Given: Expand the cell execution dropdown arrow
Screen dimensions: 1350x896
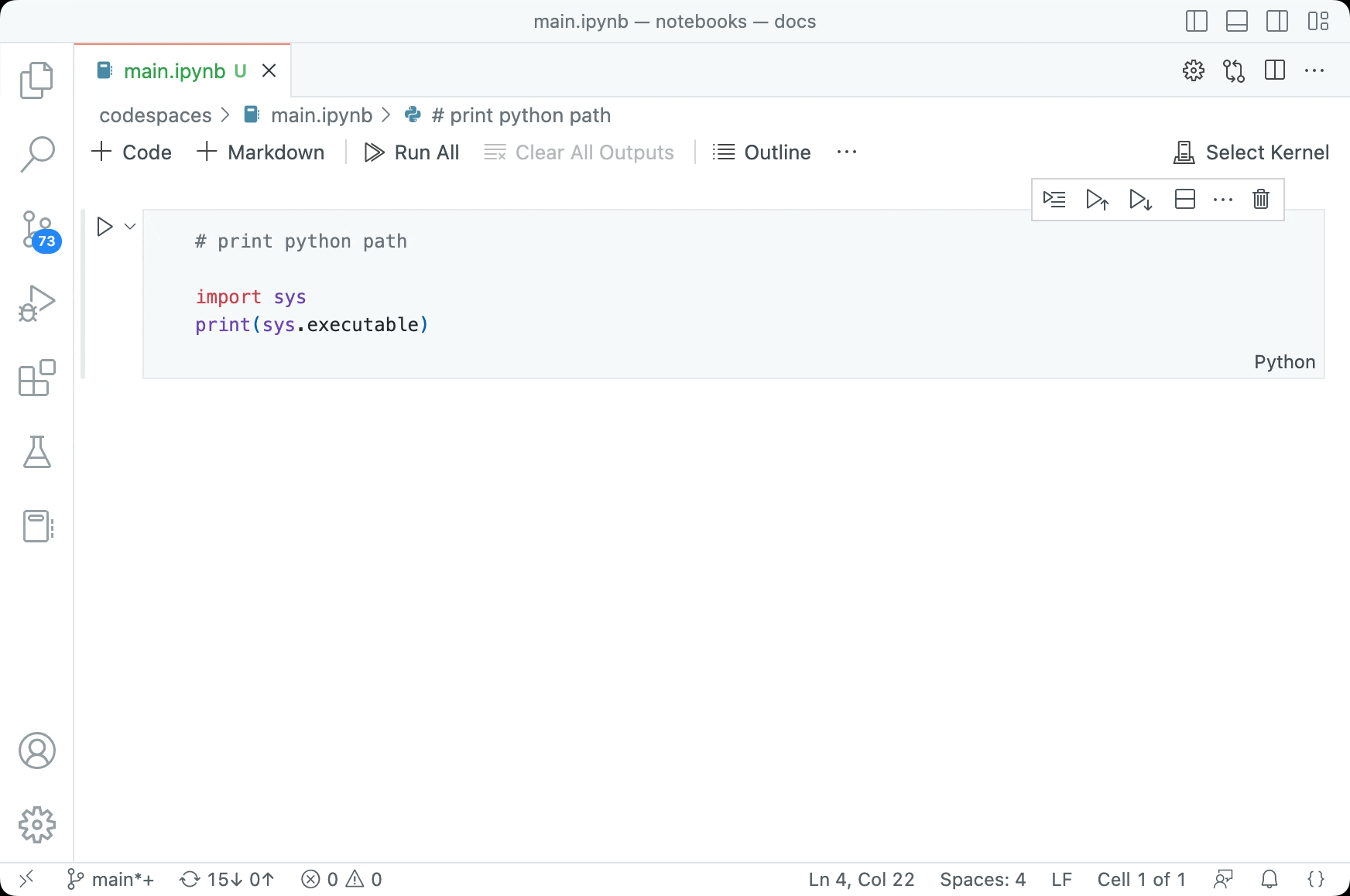Looking at the screenshot, I should [x=129, y=226].
